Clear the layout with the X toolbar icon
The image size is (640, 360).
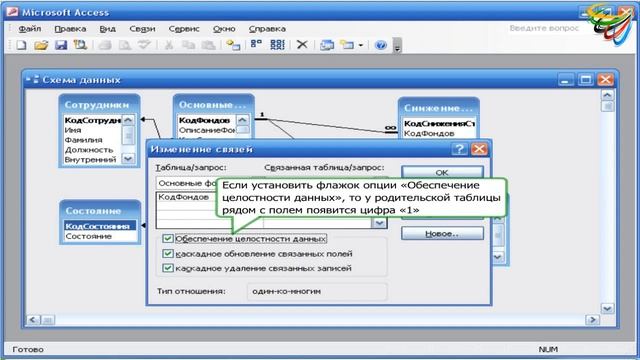pyautogui.click(x=302, y=44)
